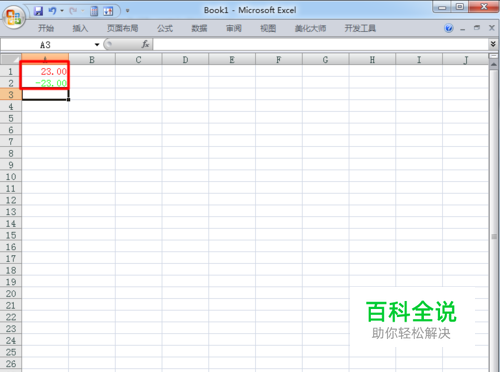
Task: Open the undo history dropdown arrow
Action: [x=62, y=11]
